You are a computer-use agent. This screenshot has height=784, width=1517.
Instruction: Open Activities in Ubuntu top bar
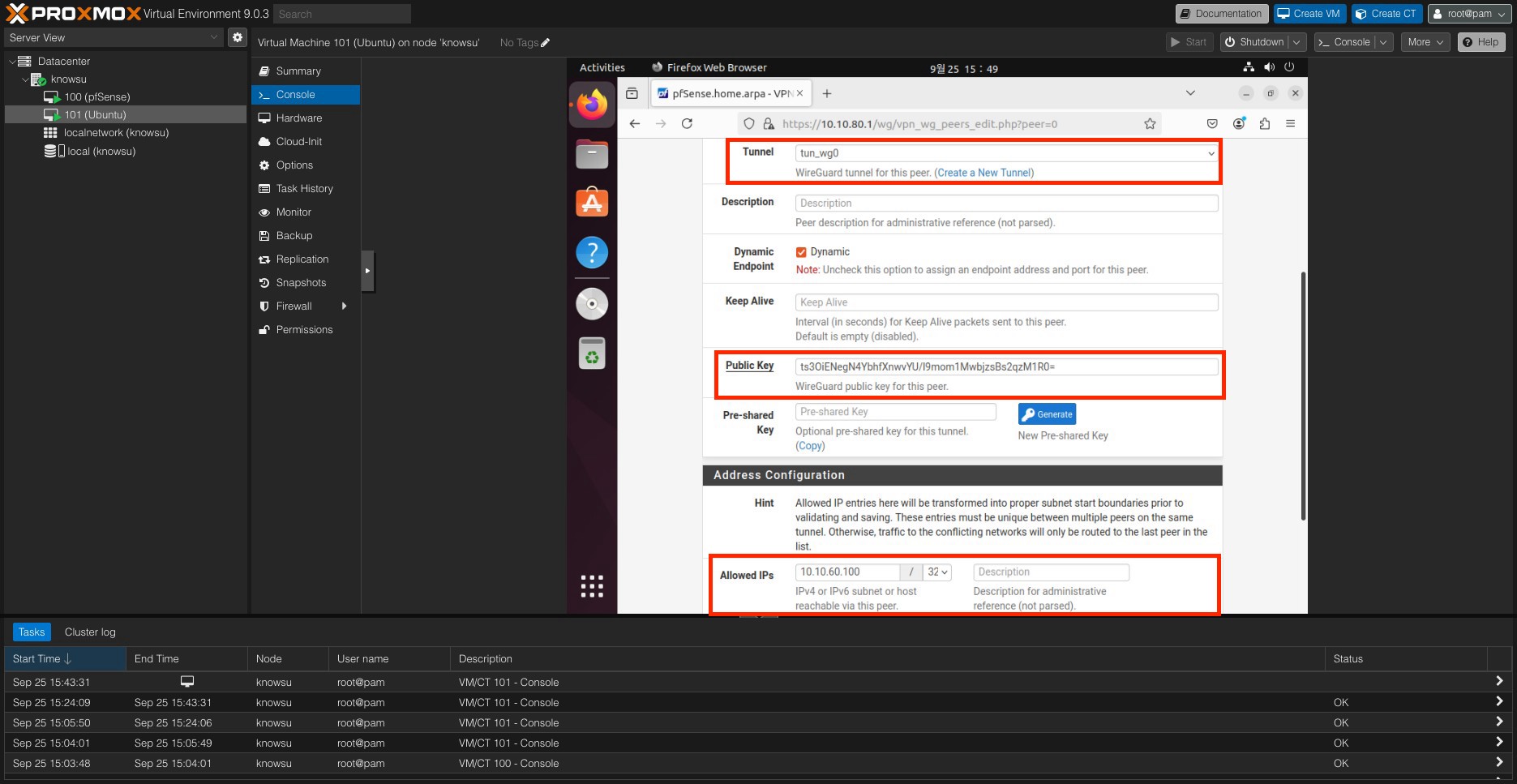click(602, 67)
